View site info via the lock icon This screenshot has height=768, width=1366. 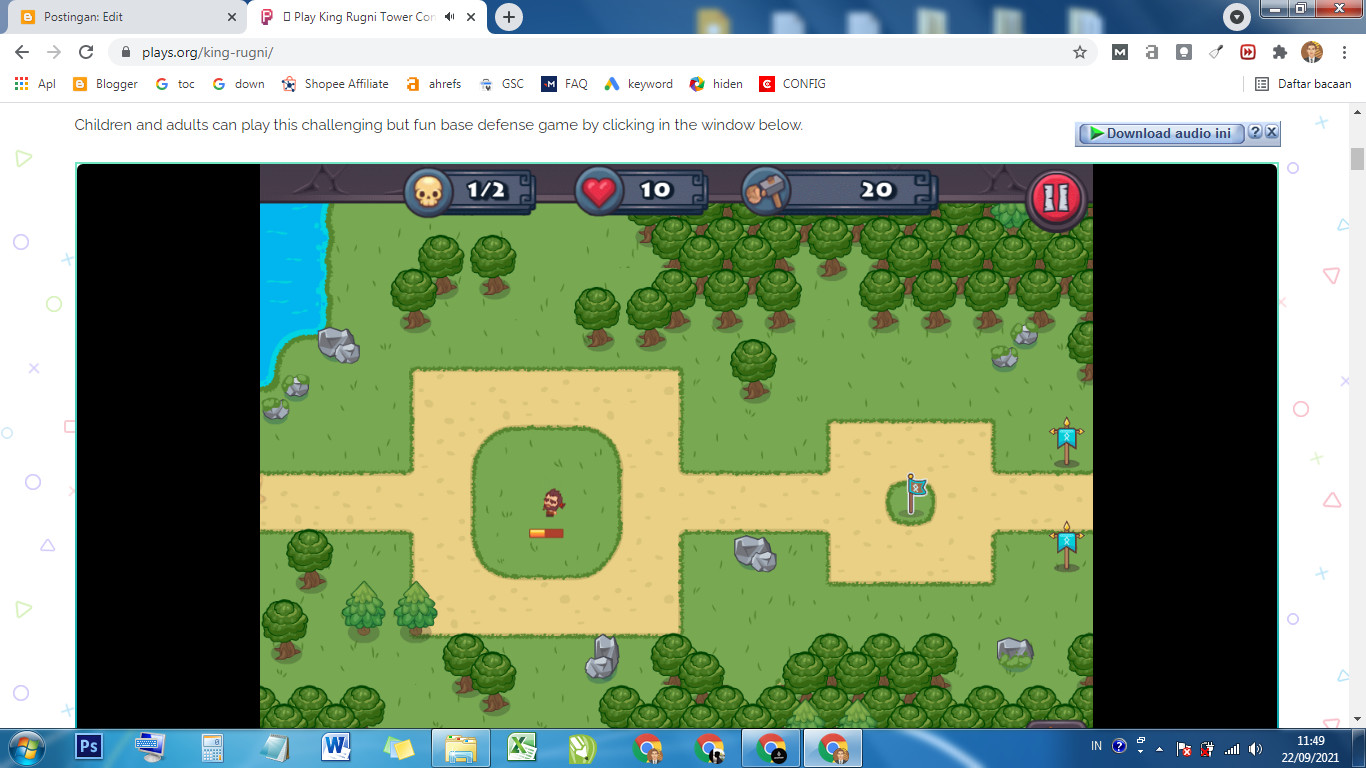(126, 52)
